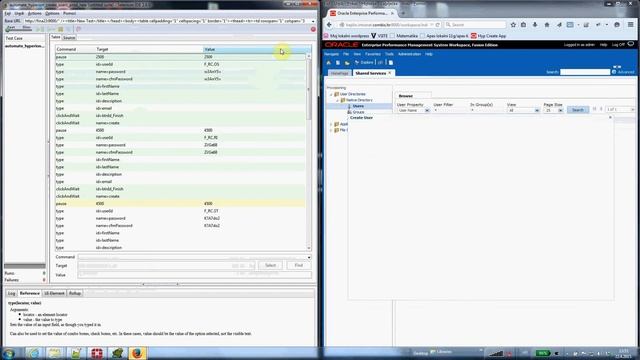Screen dimensions: 640x360
Task: Open the Firefox hamburger menu
Action: click(631, 25)
